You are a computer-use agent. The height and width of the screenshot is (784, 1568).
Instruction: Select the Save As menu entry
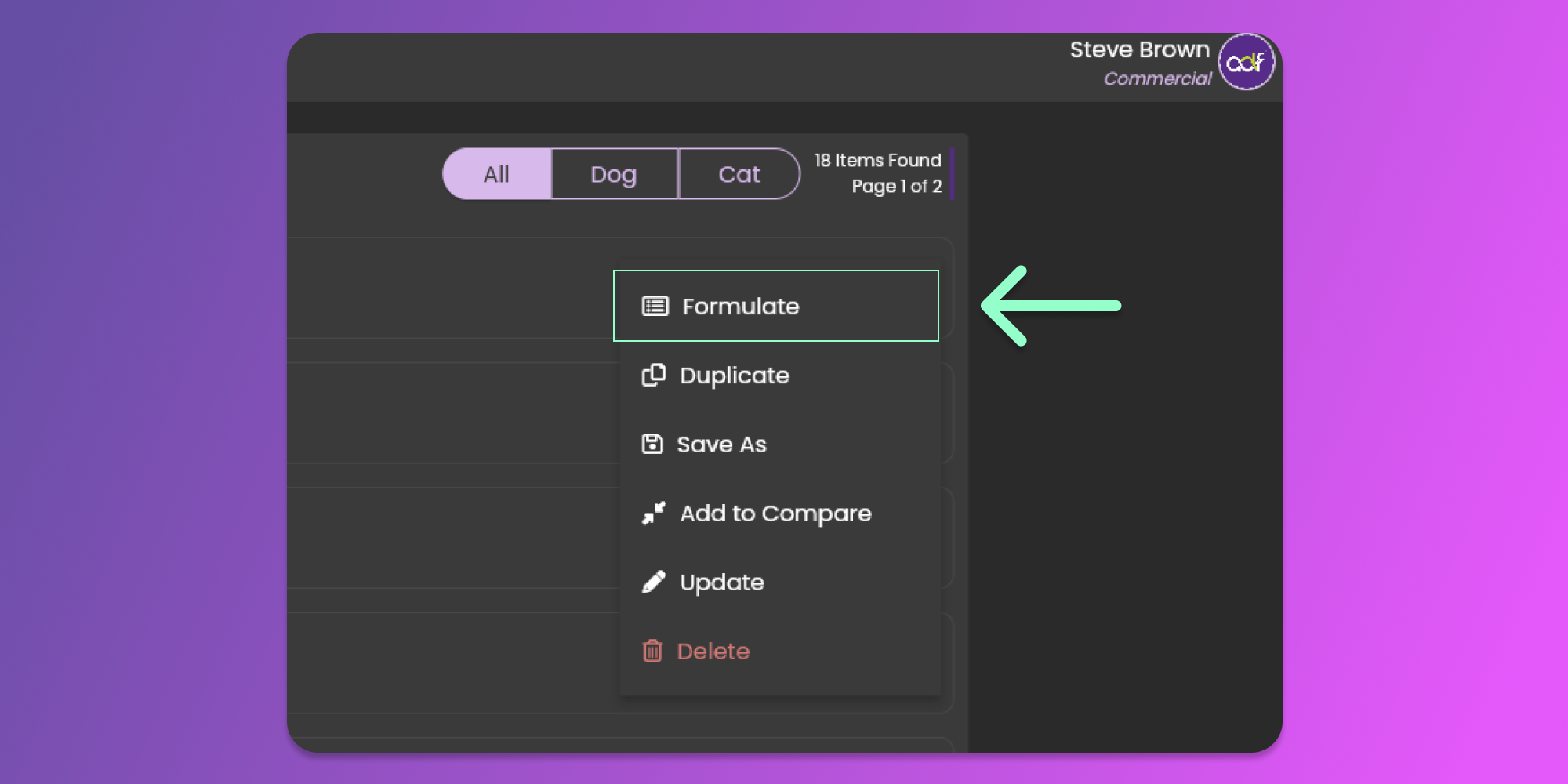(x=721, y=445)
